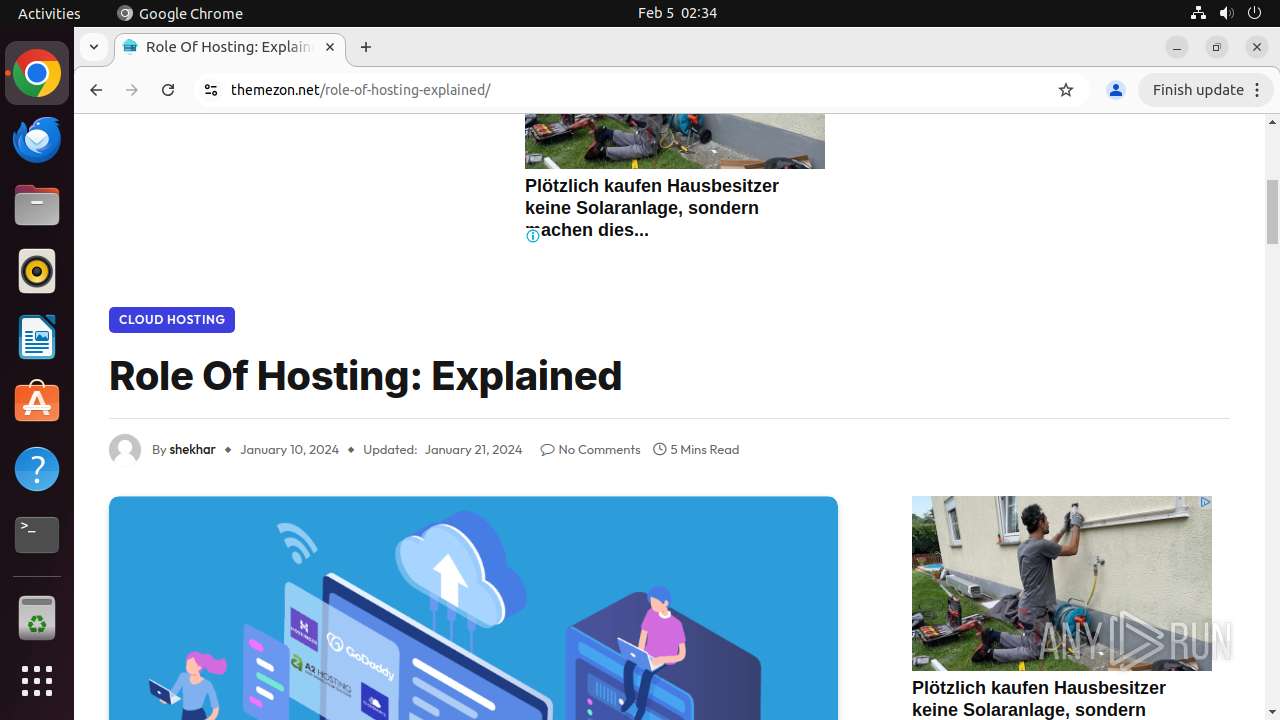The image size is (1280, 720).
Task: Open sidebar ad image of worker
Action: pyautogui.click(x=1062, y=583)
